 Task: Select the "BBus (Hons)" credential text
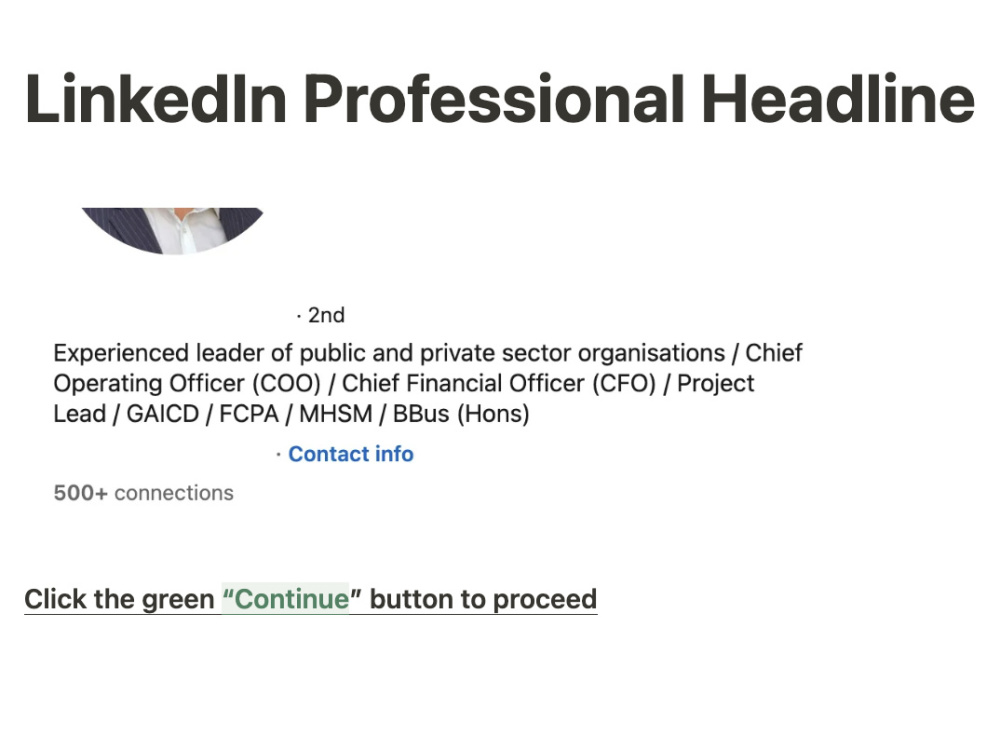coord(461,414)
